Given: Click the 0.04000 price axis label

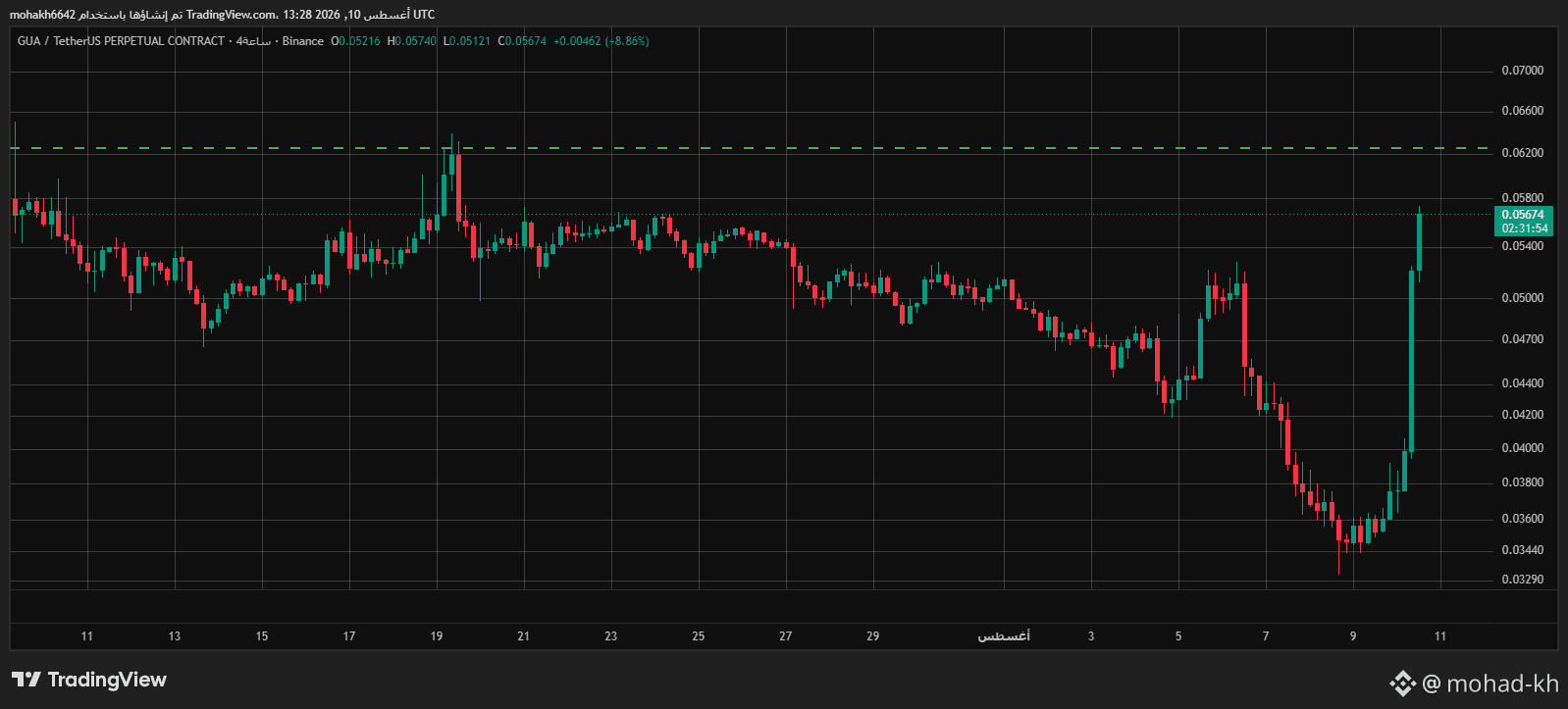Looking at the screenshot, I should [x=1523, y=448].
